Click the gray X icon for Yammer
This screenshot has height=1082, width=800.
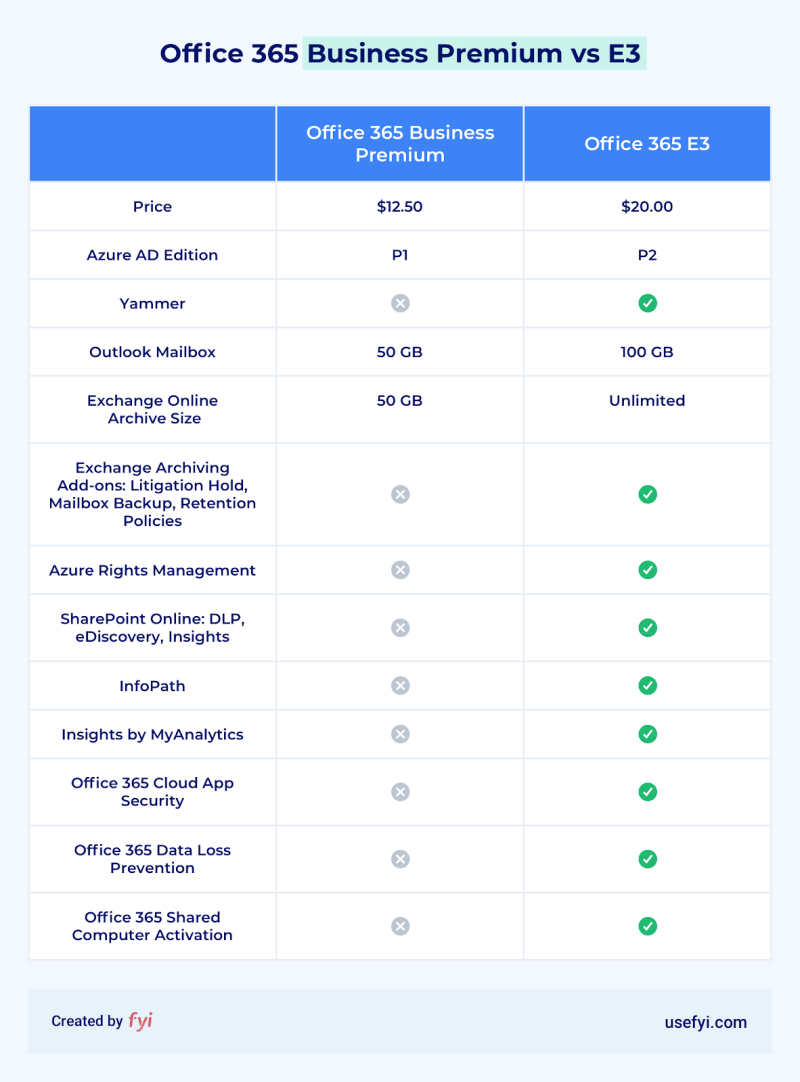pos(400,303)
